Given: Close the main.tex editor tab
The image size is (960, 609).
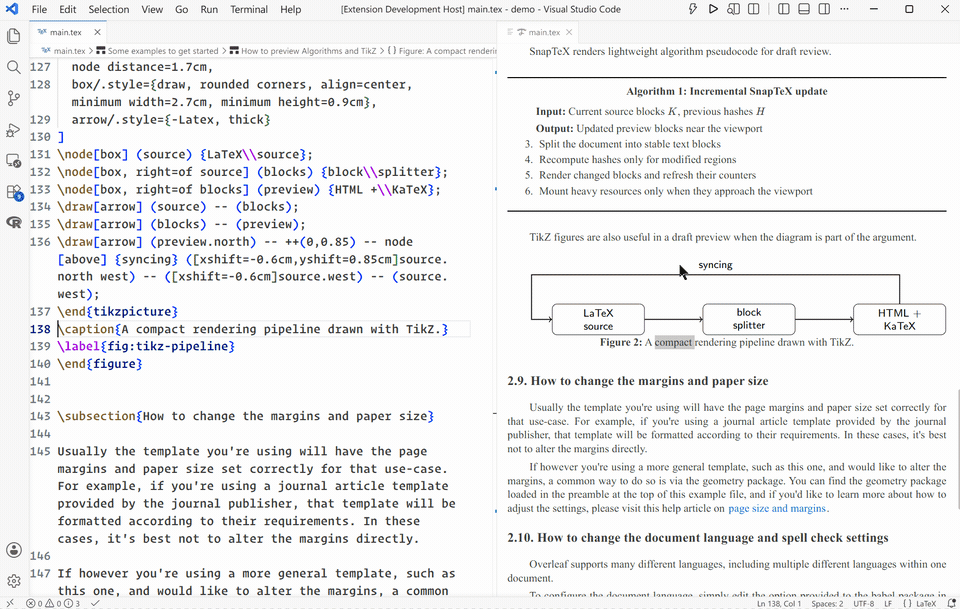Looking at the screenshot, I should point(97,32).
